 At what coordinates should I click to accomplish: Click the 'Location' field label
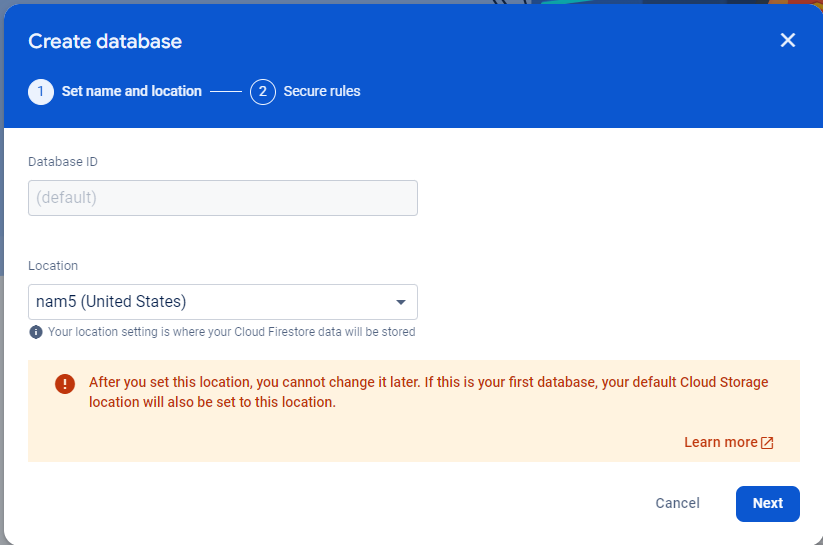click(x=53, y=266)
